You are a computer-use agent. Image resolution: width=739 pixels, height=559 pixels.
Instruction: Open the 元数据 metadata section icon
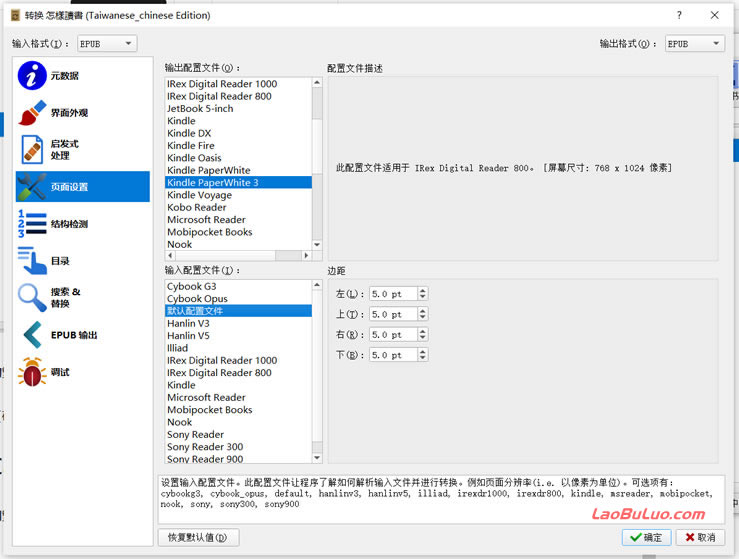pyautogui.click(x=32, y=75)
